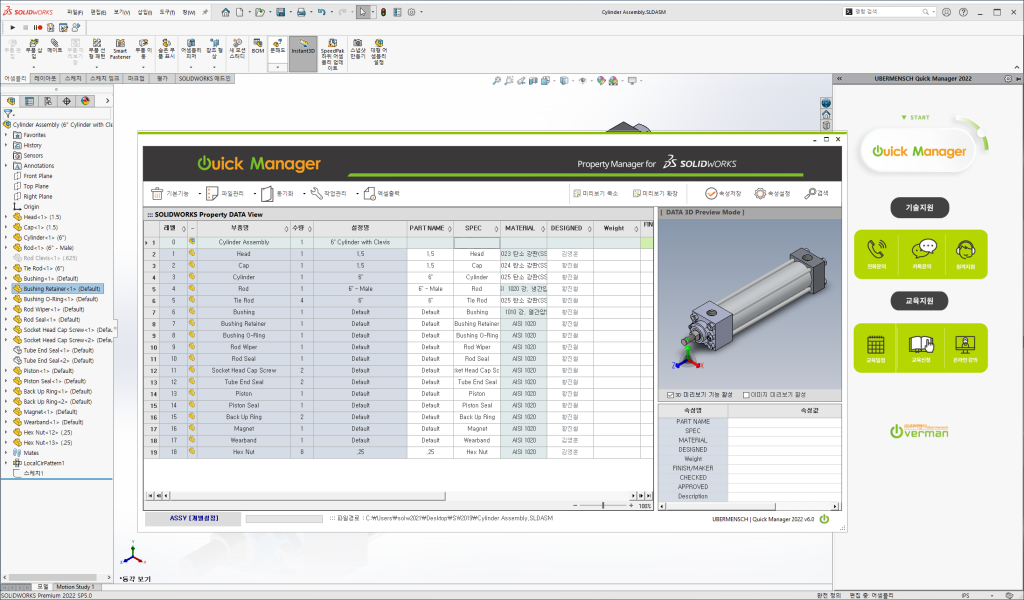1024x600 pixels.
Task: Open the 파일(F) menu
Action: point(75,12)
